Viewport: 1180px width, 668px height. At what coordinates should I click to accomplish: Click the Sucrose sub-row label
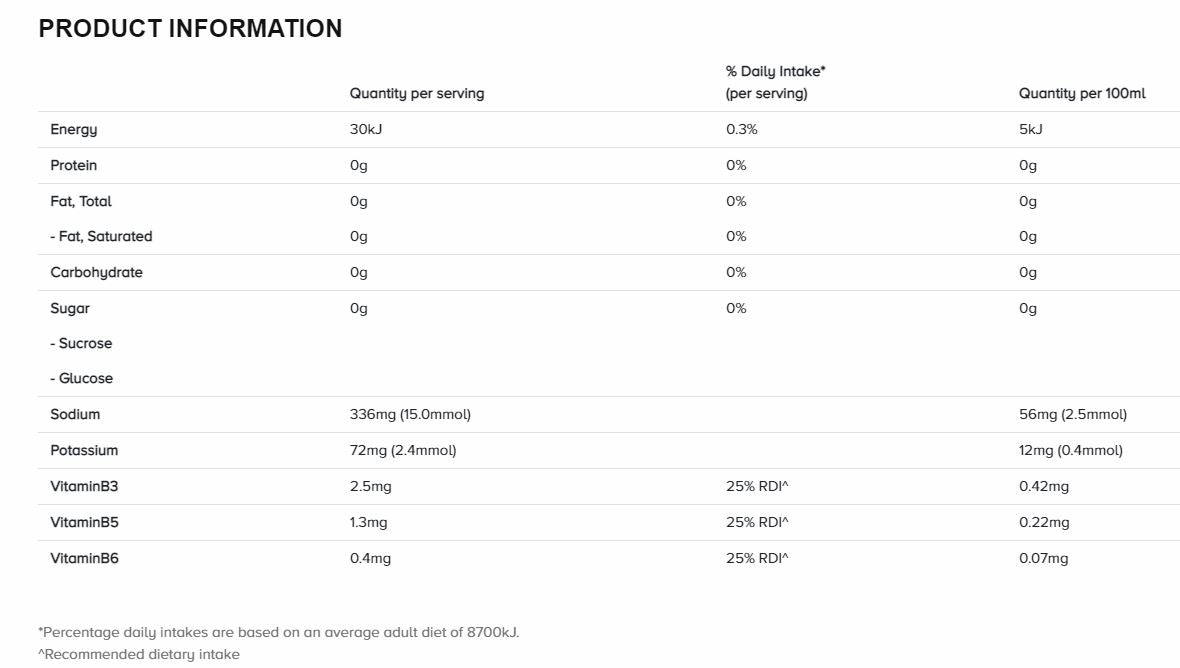(x=81, y=344)
